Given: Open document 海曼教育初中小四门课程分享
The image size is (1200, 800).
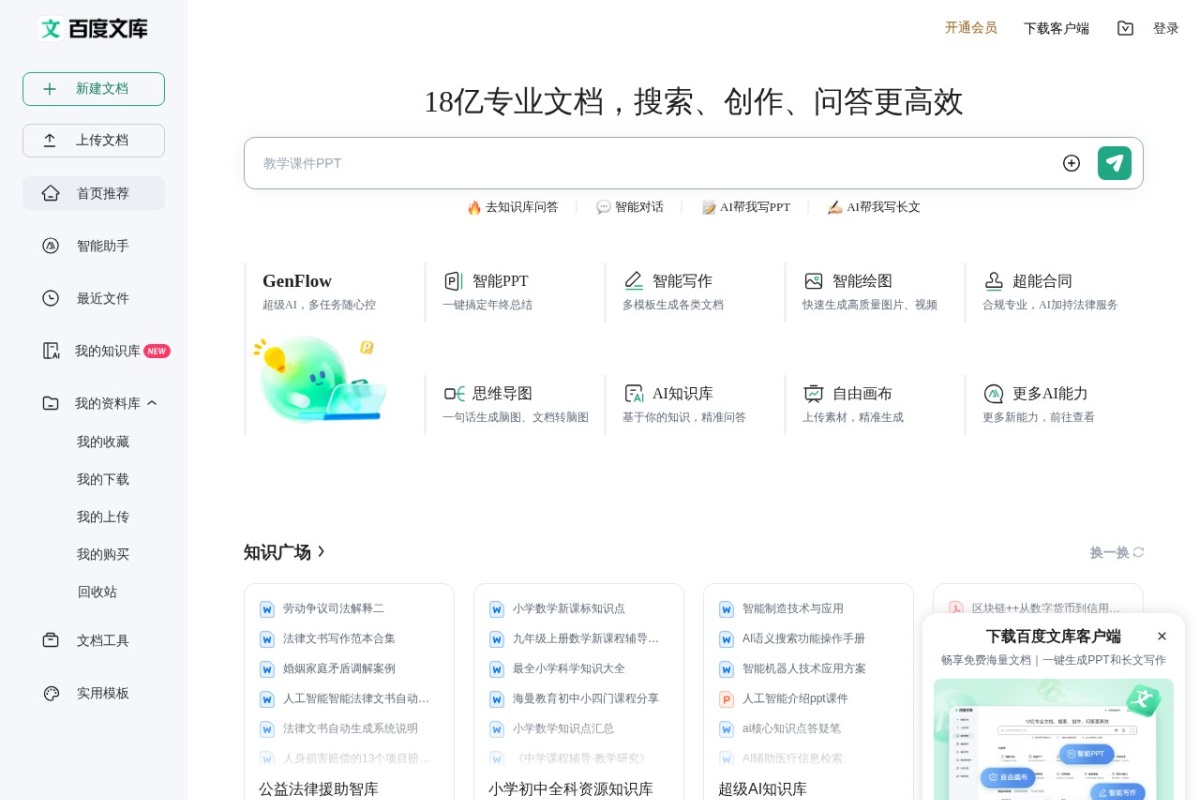Looking at the screenshot, I should pos(586,698).
